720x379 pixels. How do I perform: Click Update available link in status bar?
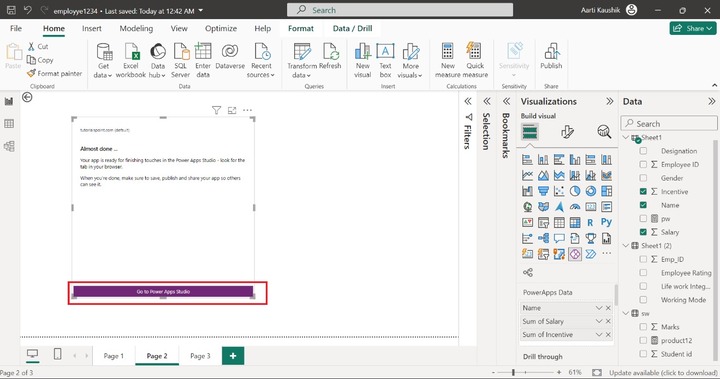pyautogui.click(x=663, y=373)
